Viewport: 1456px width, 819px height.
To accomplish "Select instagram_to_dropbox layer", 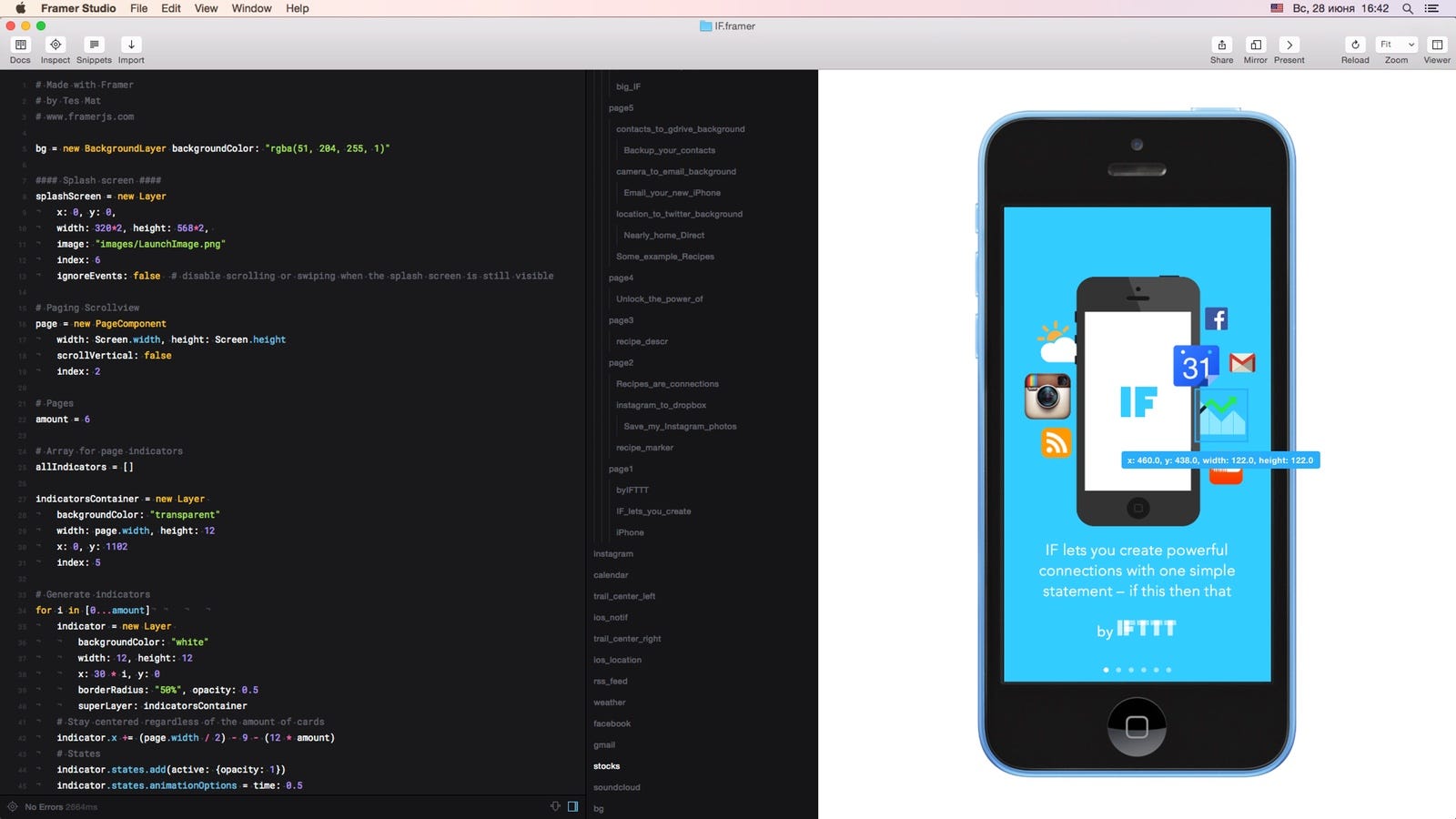I will point(661,405).
